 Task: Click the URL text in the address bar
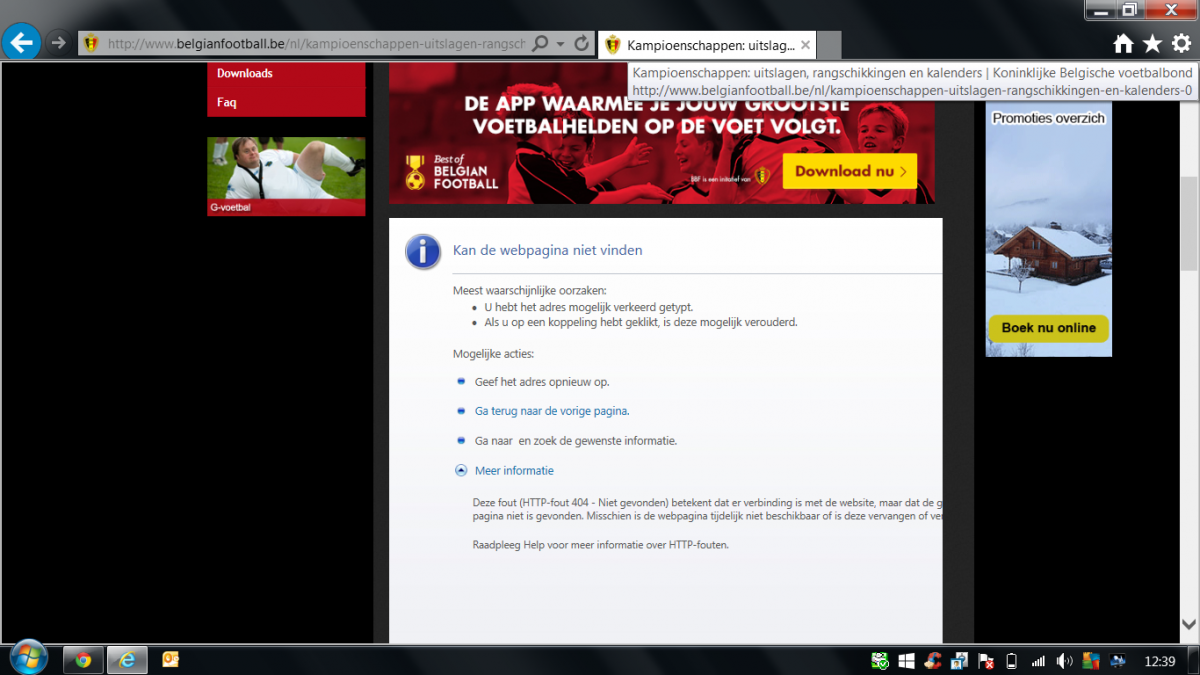point(316,44)
